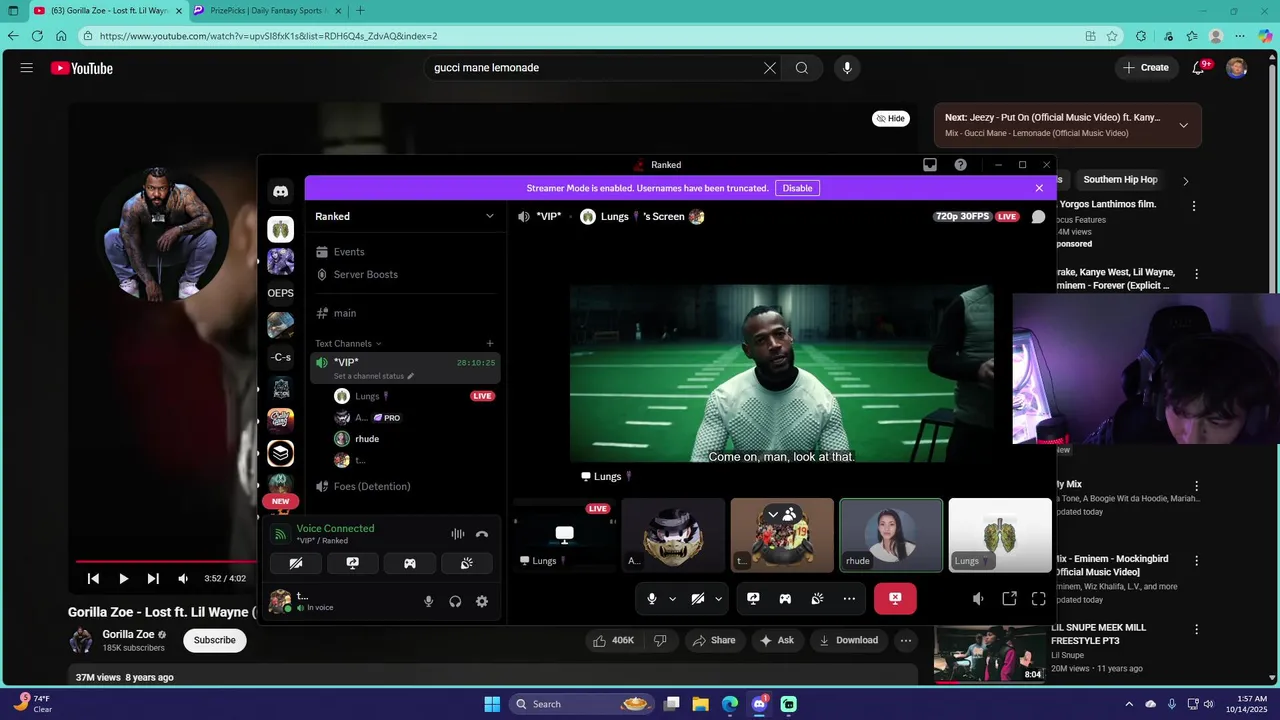This screenshot has width=1280, height=720.
Task: Stop watching stream red button
Action: pos(895,599)
